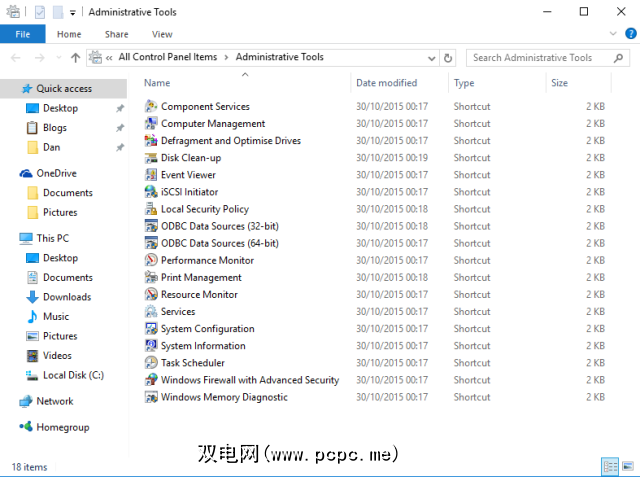Open the Component Services icon
This screenshot has width=640, height=477.
[151, 106]
